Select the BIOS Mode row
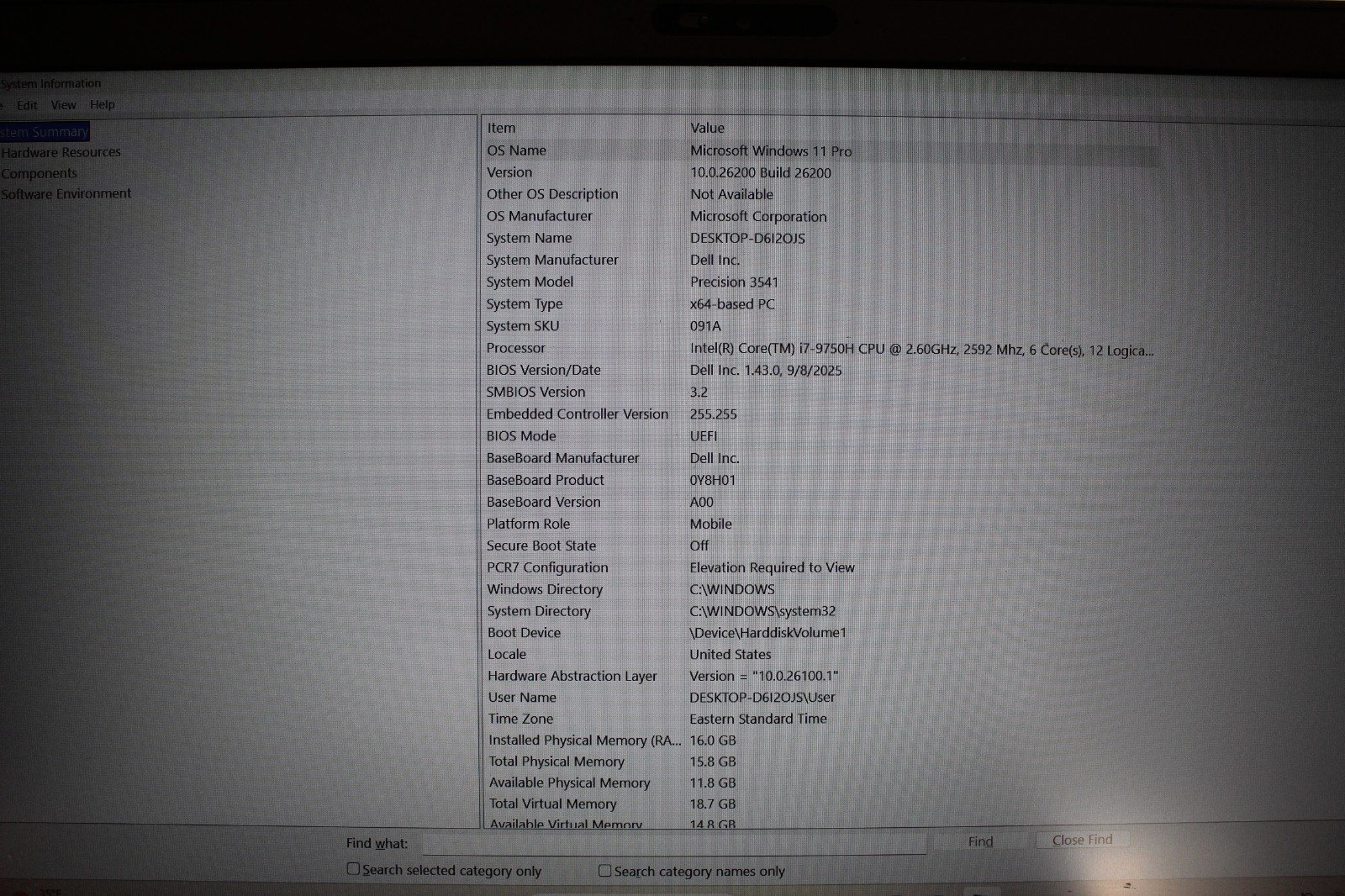The height and width of the screenshot is (896, 1345). pyautogui.click(x=820, y=435)
